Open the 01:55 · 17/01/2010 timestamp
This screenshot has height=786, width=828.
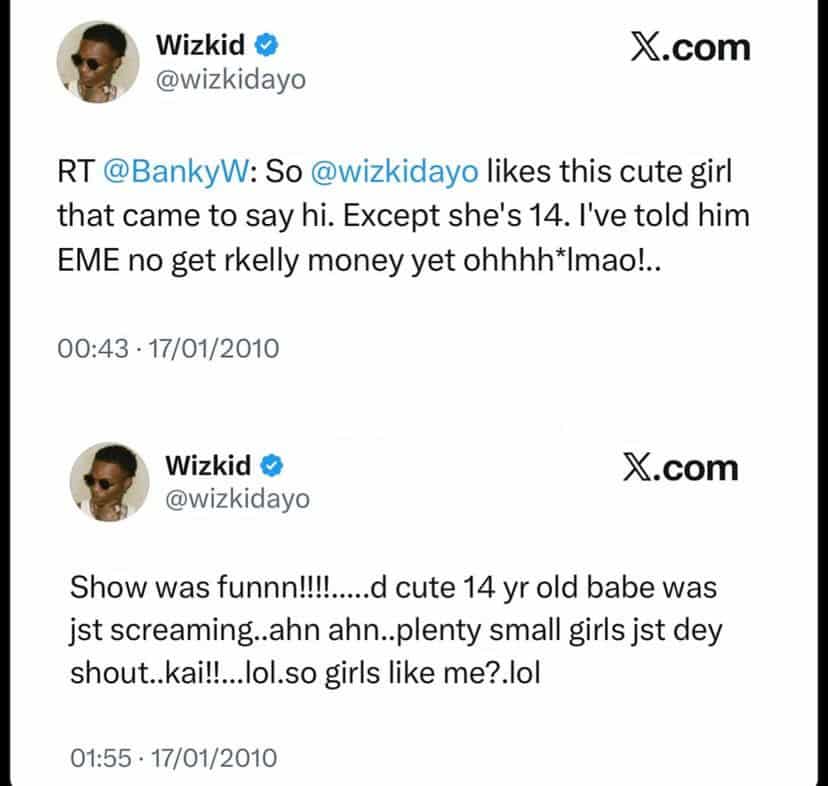(x=173, y=758)
